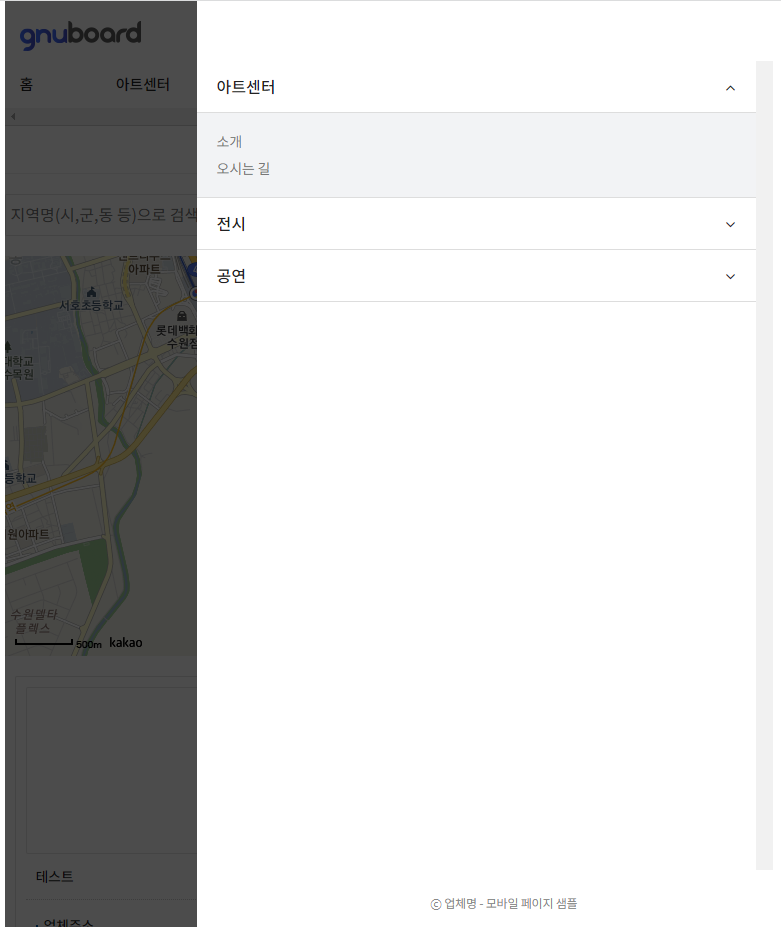The height and width of the screenshot is (927, 781).
Task: Expand the 공연 section chevron
Action: click(x=730, y=276)
